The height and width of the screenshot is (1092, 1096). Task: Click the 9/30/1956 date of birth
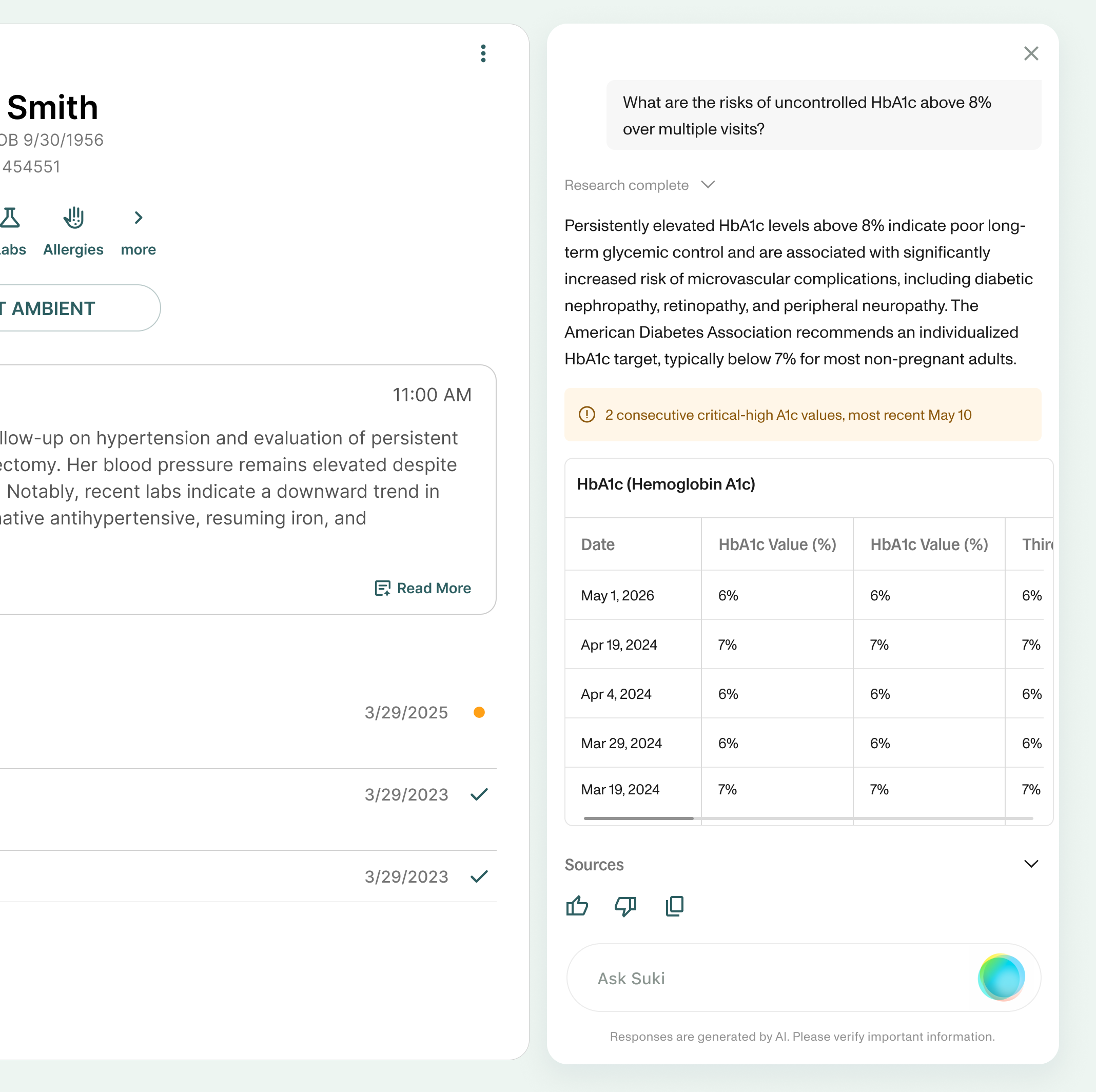63,140
